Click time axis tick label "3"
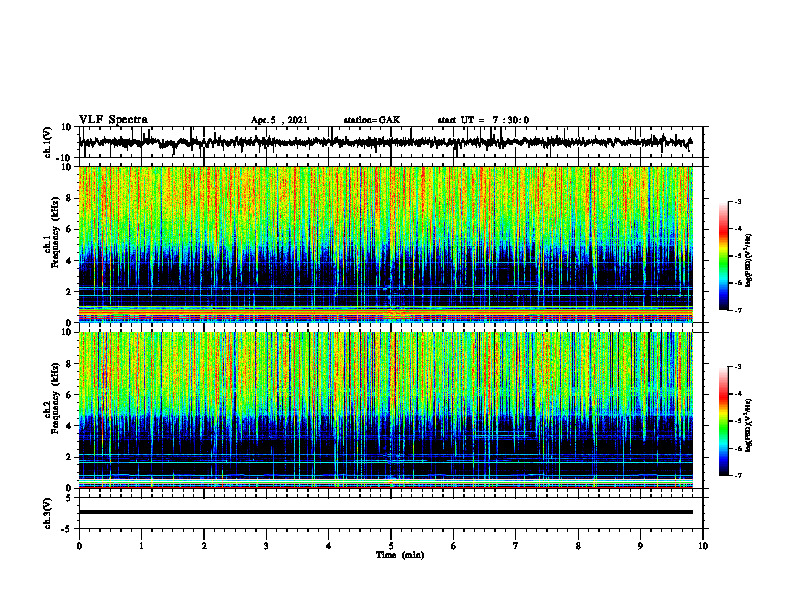The image size is (792, 612). (x=266, y=546)
